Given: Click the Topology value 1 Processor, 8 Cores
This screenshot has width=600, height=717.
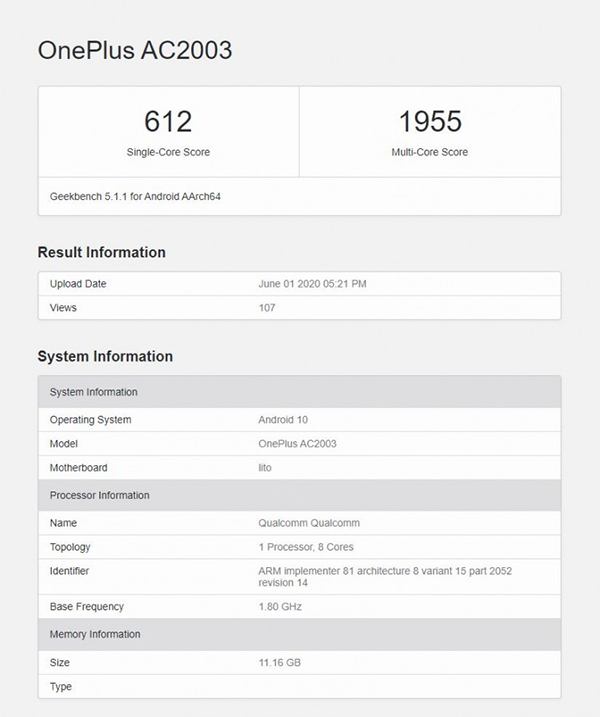Looking at the screenshot, I should click(305, 547).
